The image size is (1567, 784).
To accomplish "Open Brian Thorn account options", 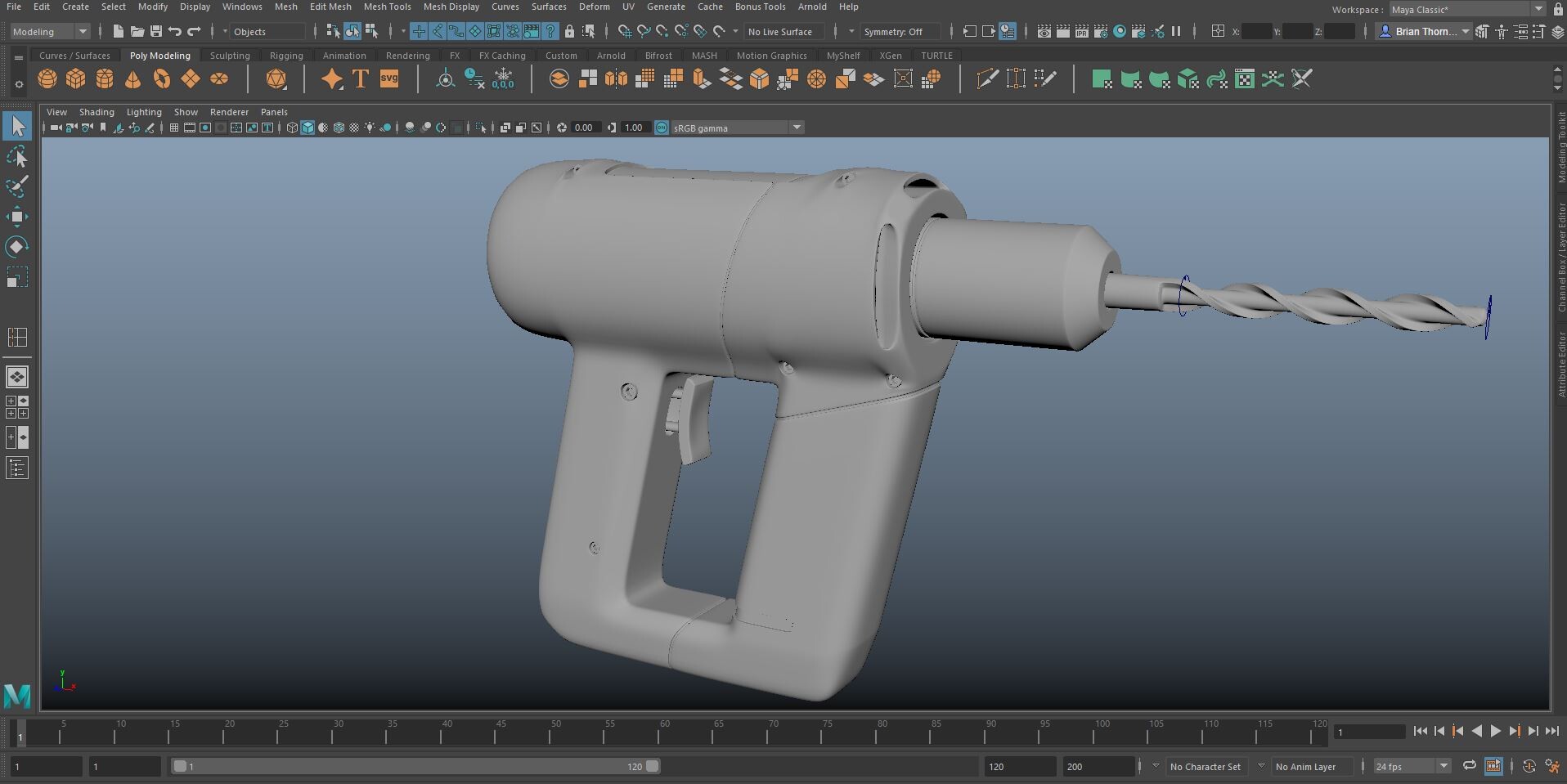I will pyautogui.click(x=1423, y=31).
